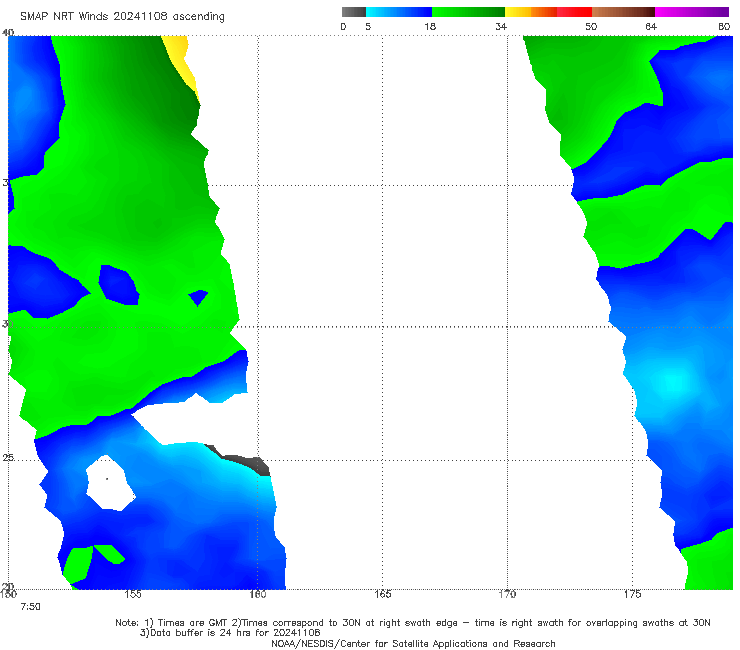Image resolution: width=740 pixels, height=650 pixels.
Task: Click the color bar label '50'
Action: (591, 27)
